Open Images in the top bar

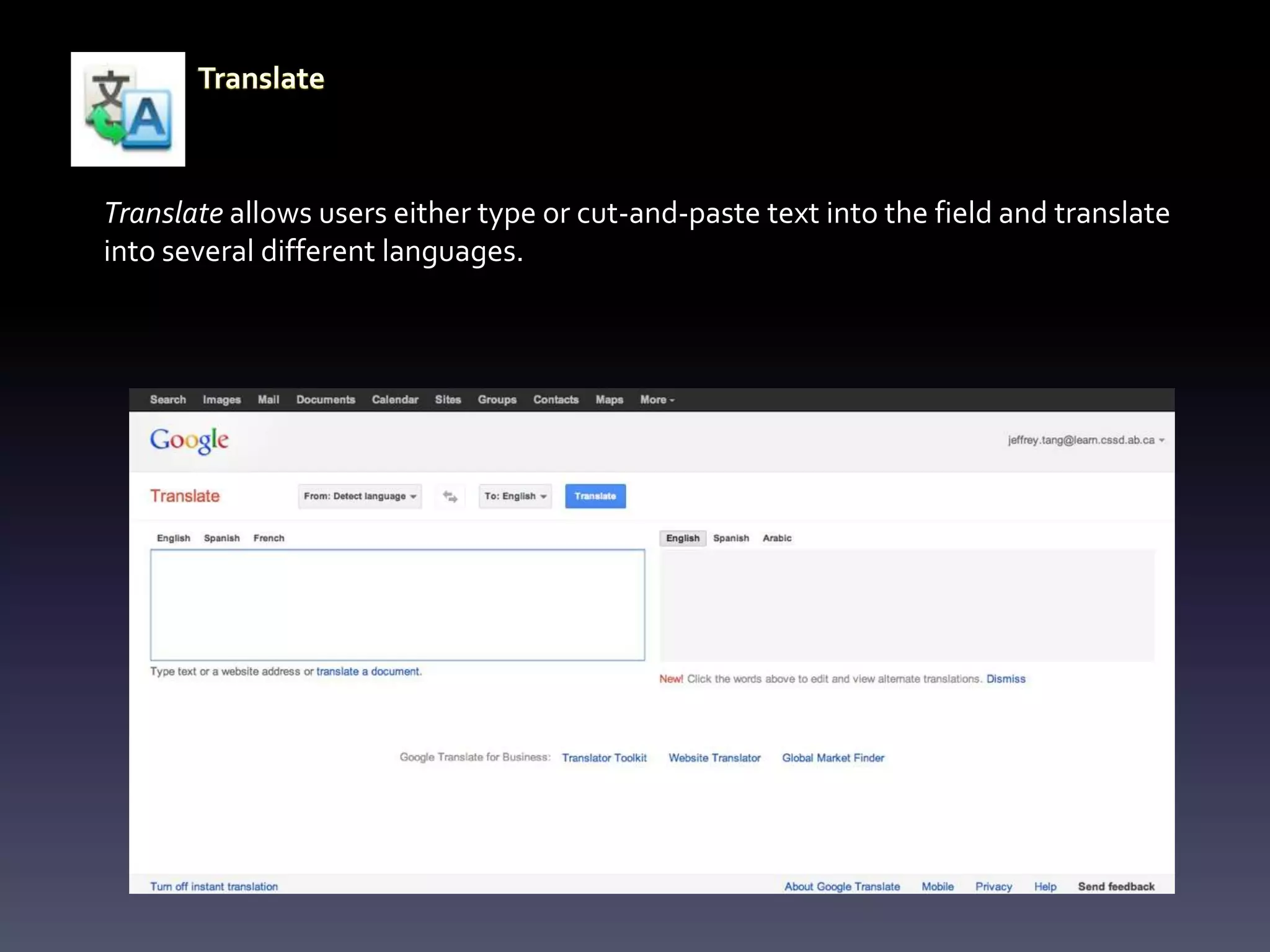[221, 400]
